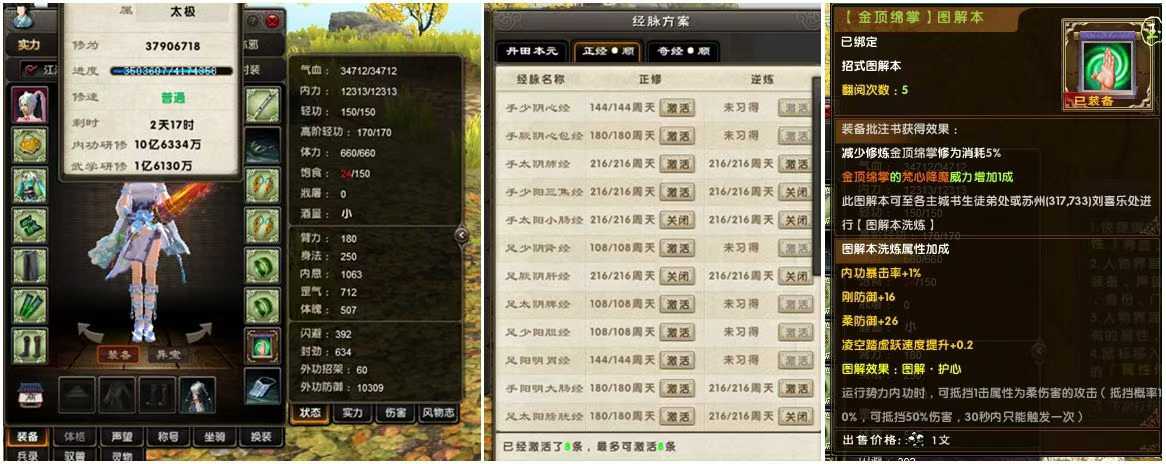This screenshot has height=464, width=1166.
Task: Click the character portrait equipment slot
Action: point(30,105)
